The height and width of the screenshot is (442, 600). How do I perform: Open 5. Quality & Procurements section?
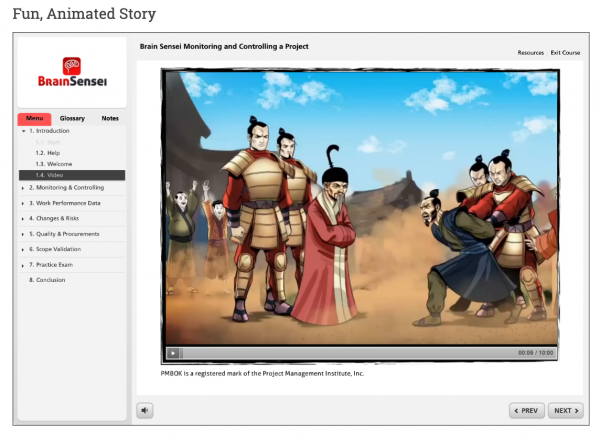tap(64, 234)
